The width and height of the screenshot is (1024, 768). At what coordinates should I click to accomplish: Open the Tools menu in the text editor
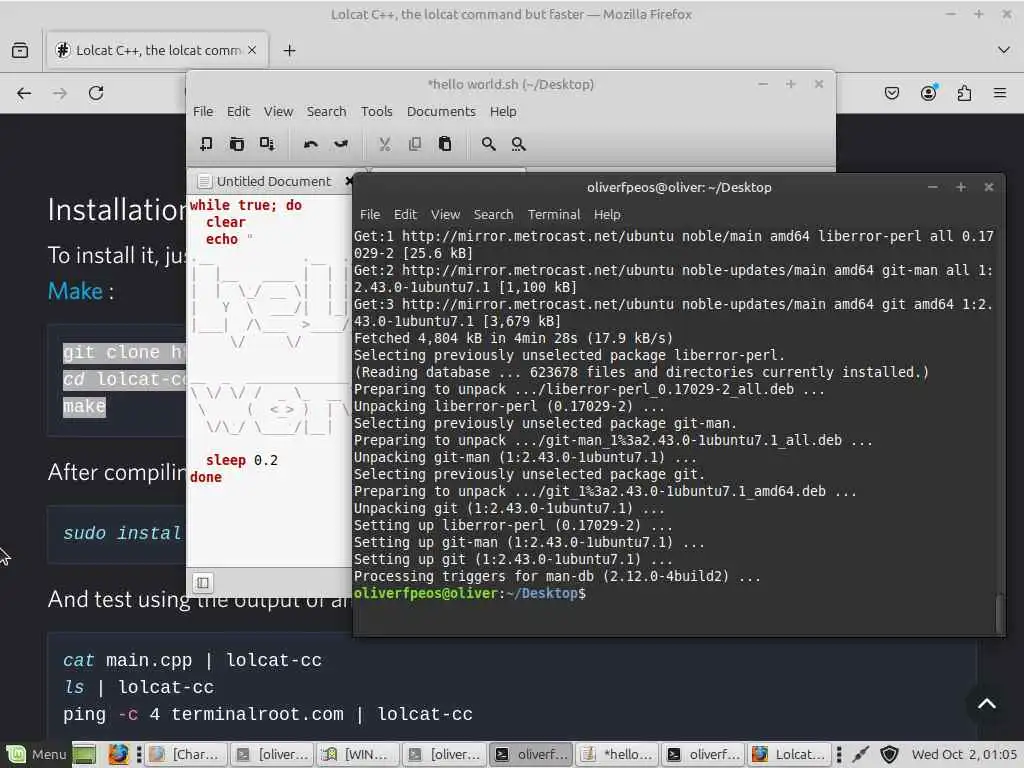tap(377, 112)
